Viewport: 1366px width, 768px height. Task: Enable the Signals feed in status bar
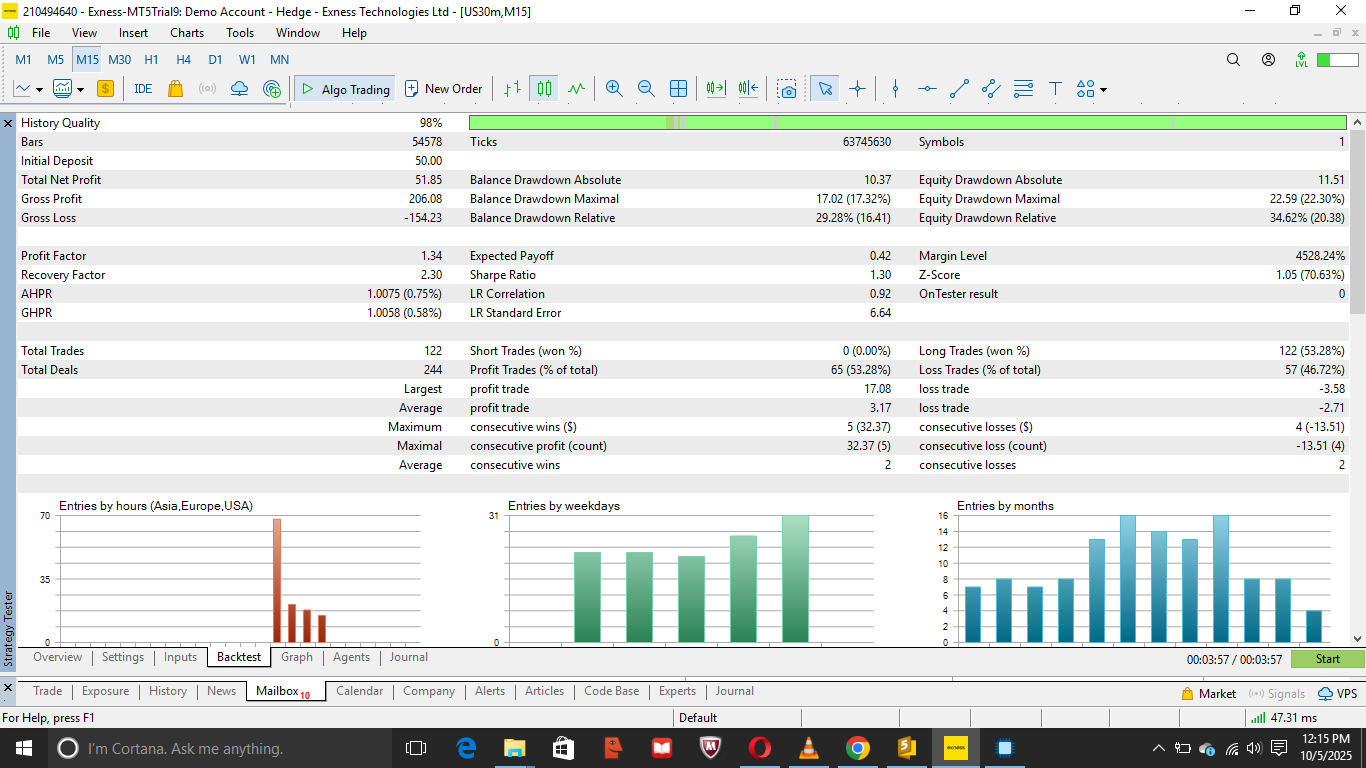(x=1276, y=693)
